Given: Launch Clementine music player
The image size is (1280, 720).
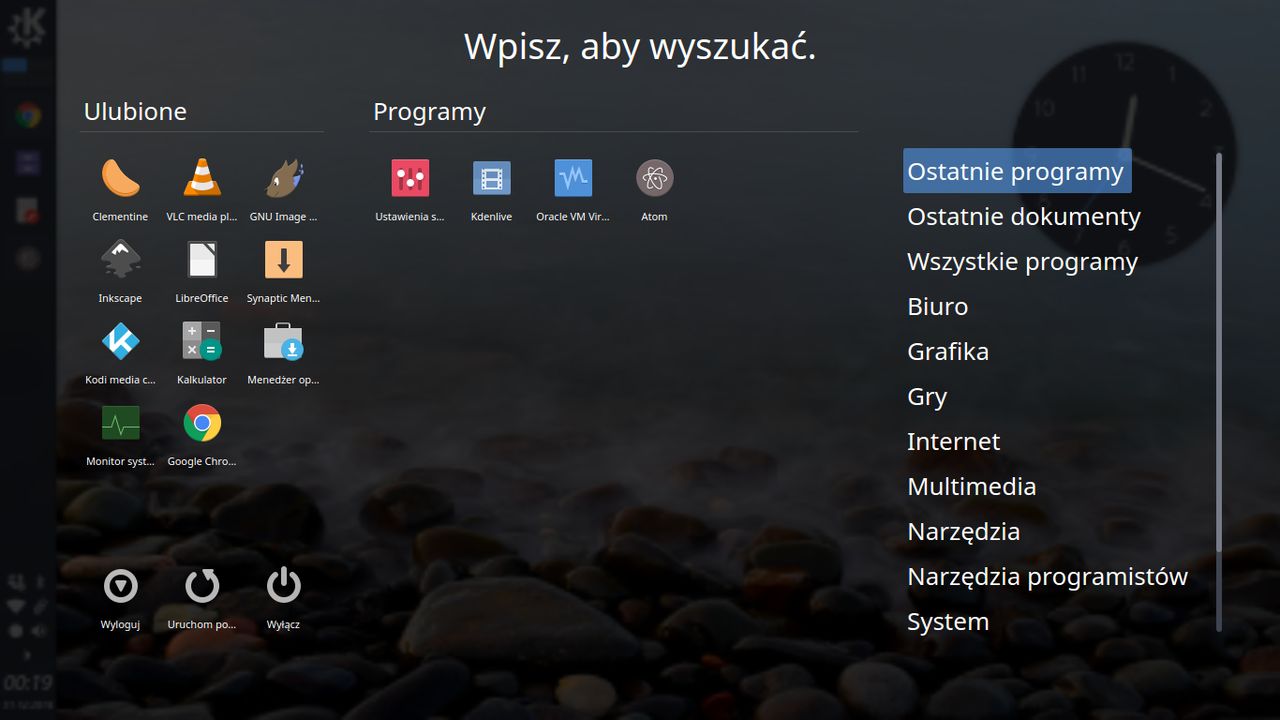Looking at the screenshot, I should 120,178.
